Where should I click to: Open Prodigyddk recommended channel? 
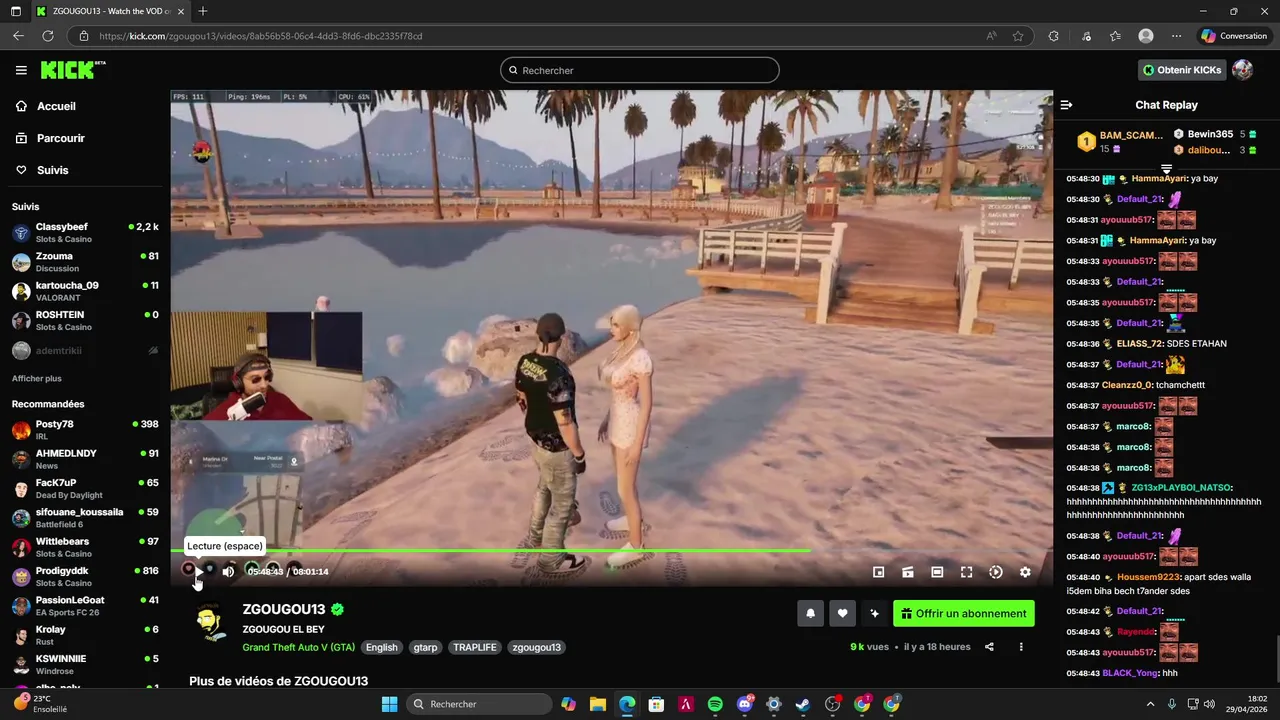(x=85, y=576)
